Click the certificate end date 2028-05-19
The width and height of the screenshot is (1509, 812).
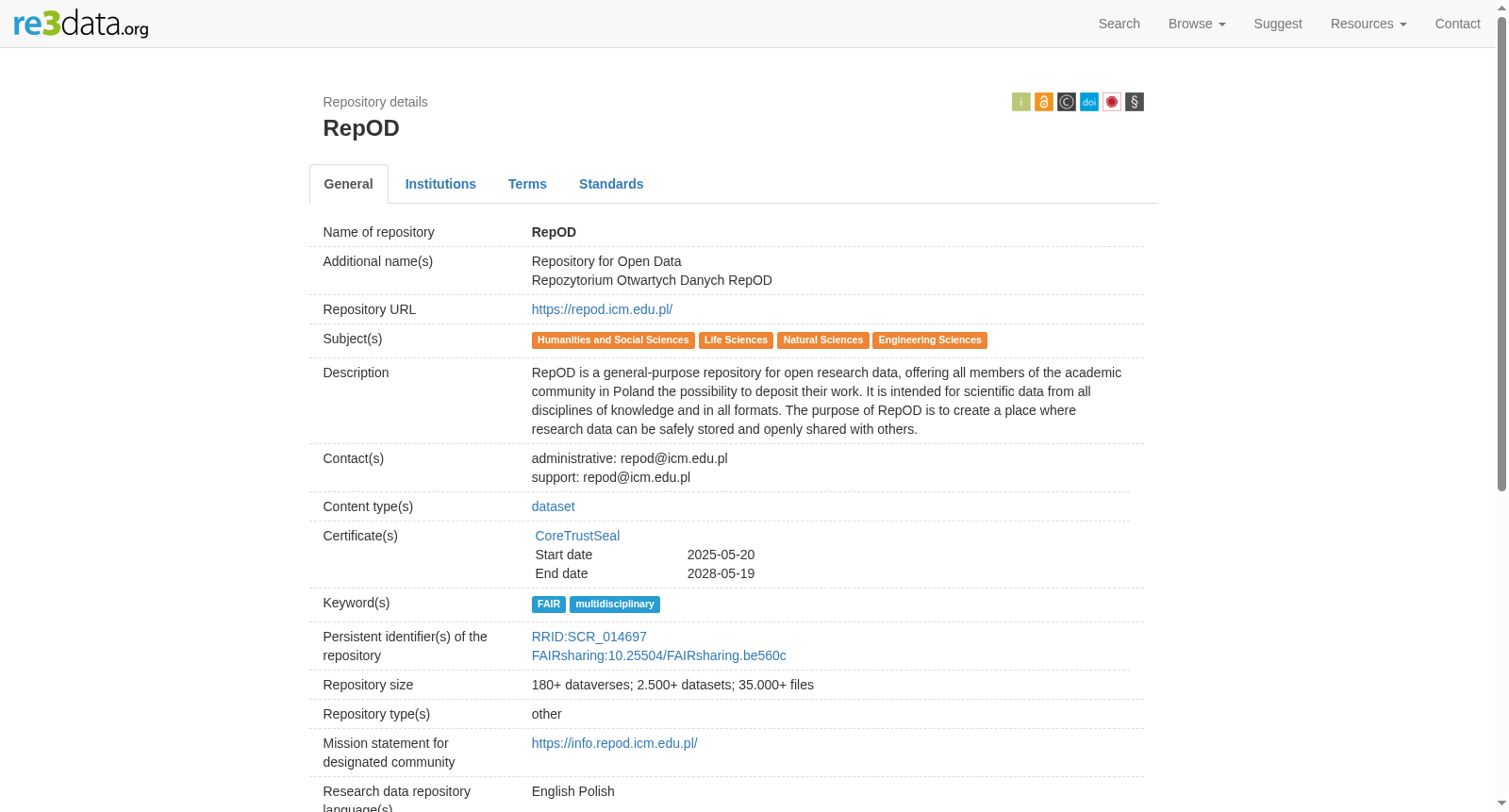coord(721,573)
